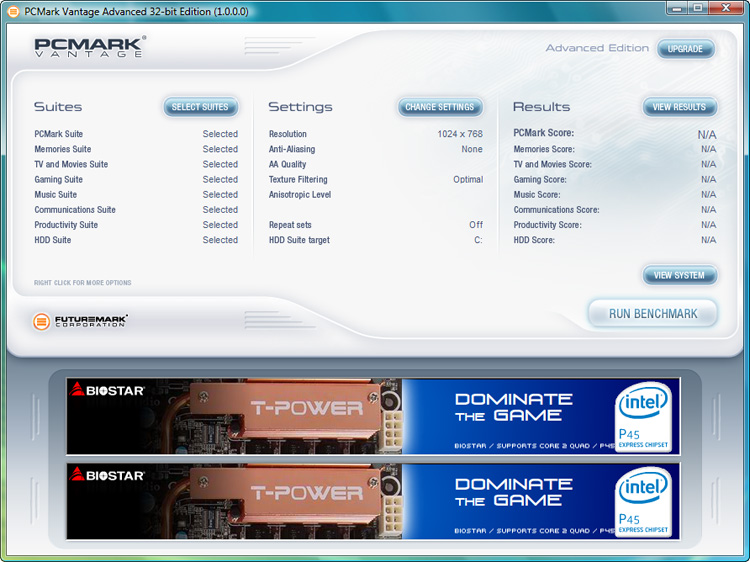Image resolution: width=750 pixels, height=562 pixels.
Task: Click the AA Quality setting label
Action: click(287, 164)
